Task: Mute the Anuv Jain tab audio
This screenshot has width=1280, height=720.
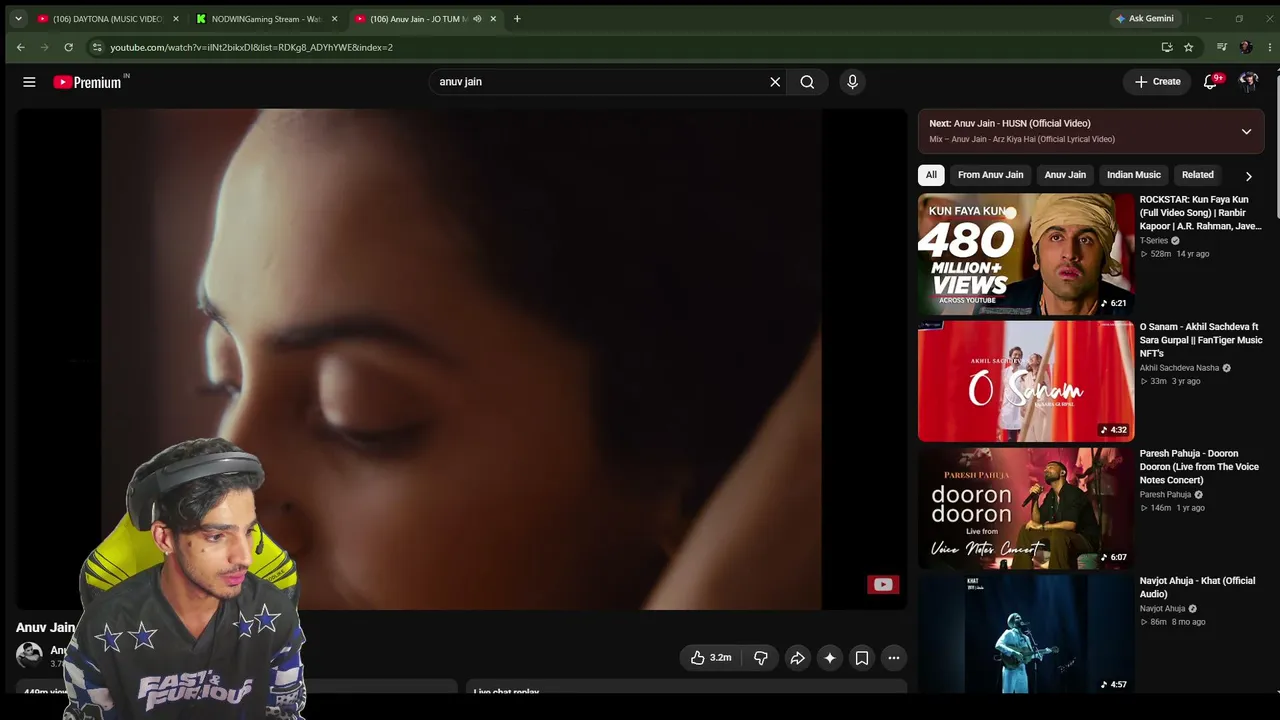Action: [477, 19]
